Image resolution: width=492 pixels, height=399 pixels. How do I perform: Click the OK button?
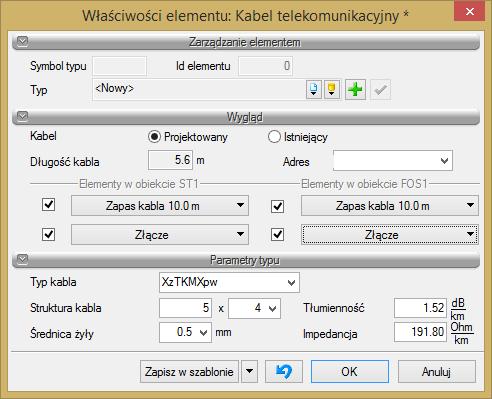(x=350, y=371)
